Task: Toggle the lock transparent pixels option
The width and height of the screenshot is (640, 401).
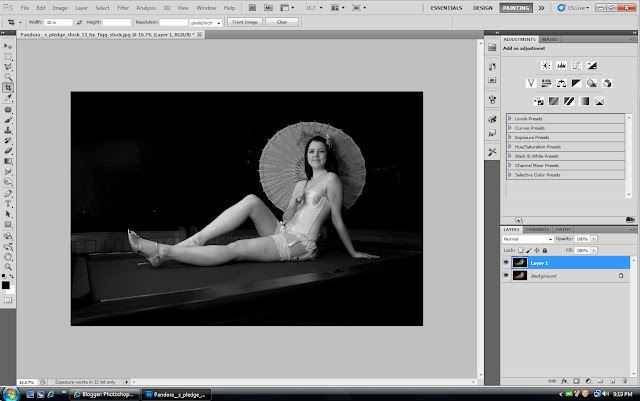Action: [520, 250]
